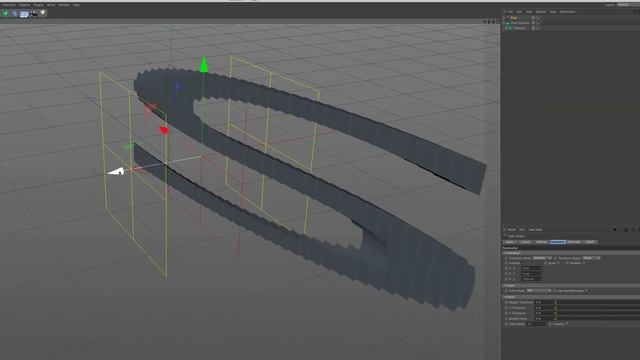Open the Transform Mode dropdown
640x360 pixels.
click(x=542, y=258)
